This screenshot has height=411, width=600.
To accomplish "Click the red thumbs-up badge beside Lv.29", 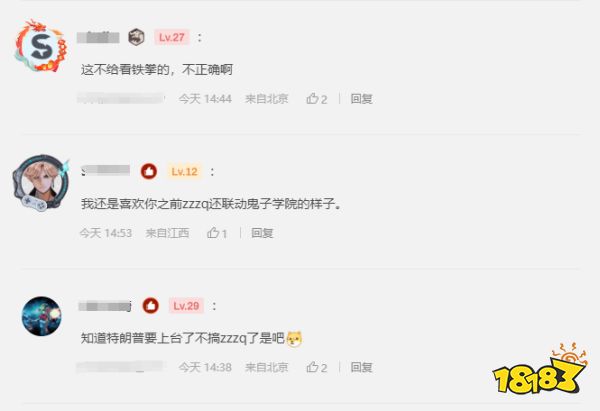I will click(151, 305).
